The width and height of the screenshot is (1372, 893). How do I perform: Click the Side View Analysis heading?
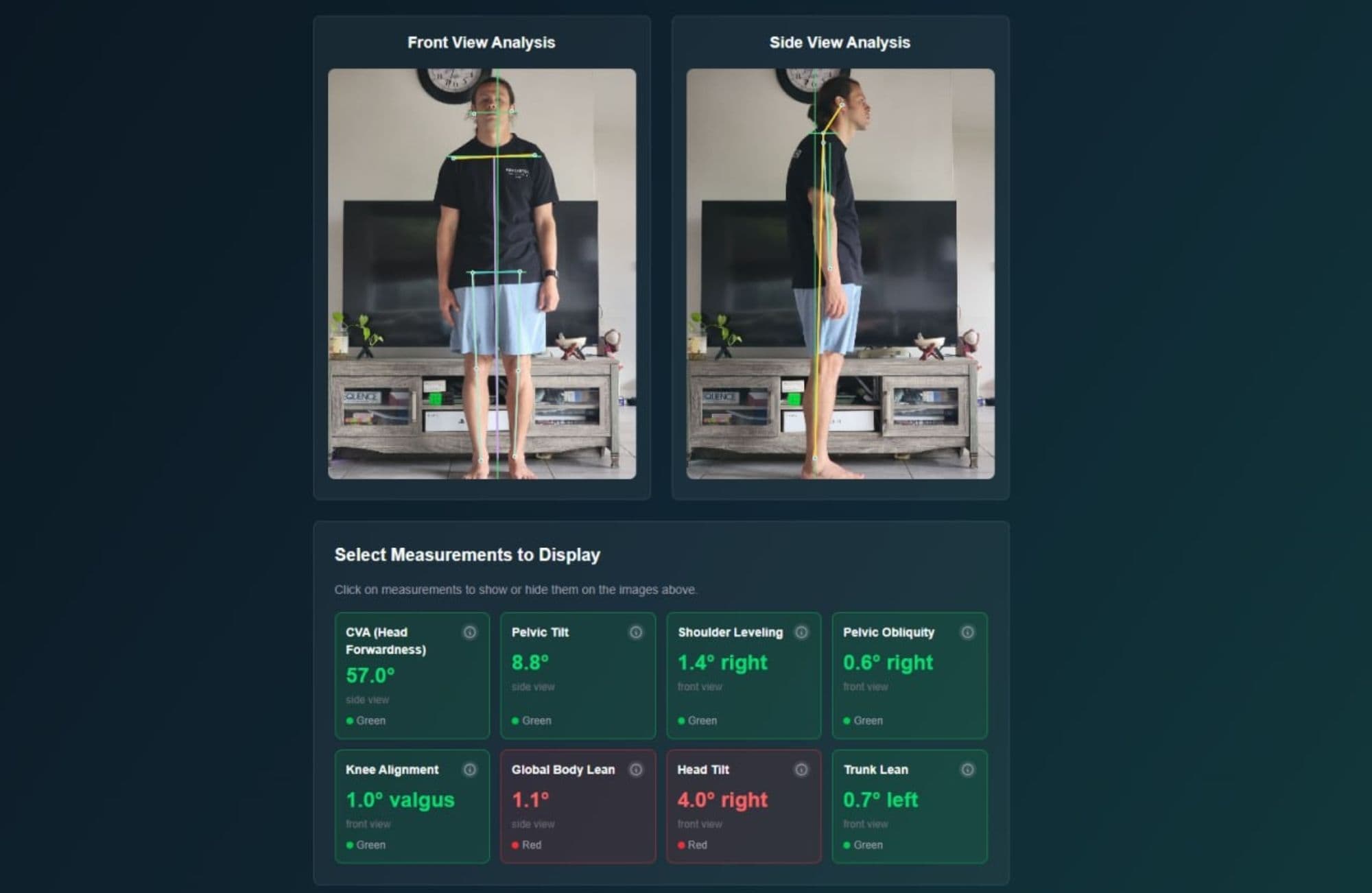[x=840, y=43]
